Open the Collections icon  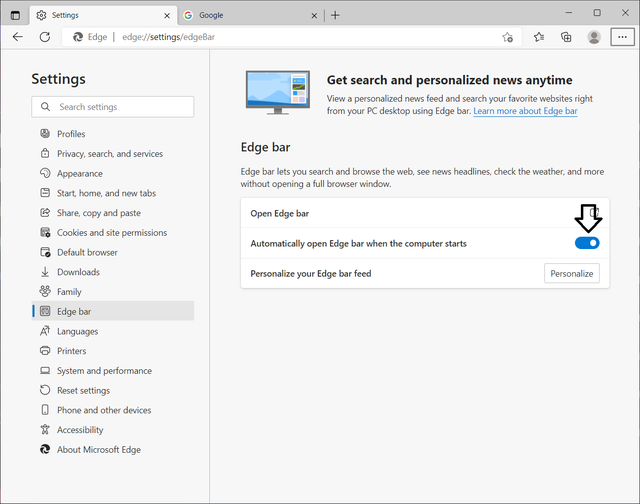click(566, 37)
